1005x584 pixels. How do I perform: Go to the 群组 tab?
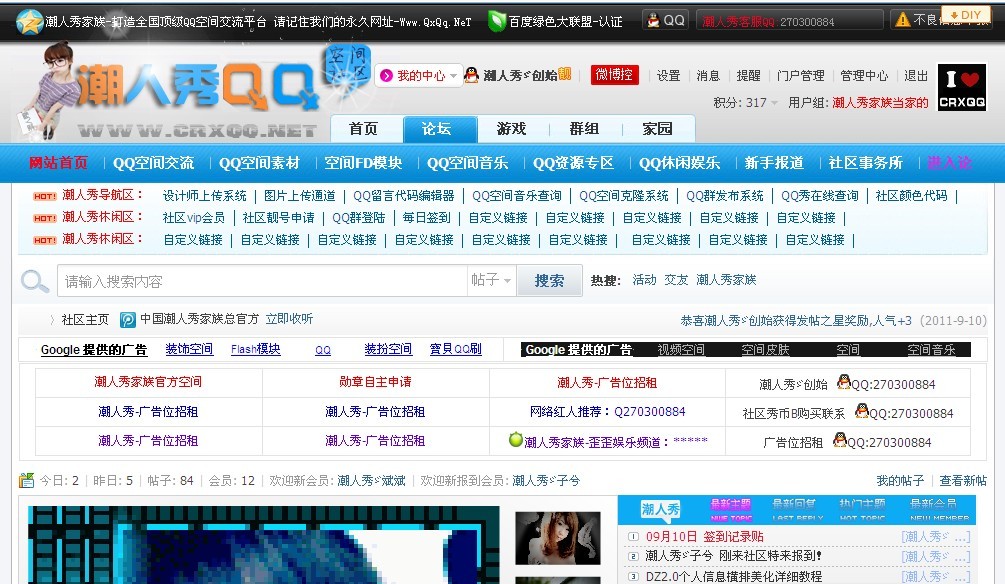pos(584,129)
